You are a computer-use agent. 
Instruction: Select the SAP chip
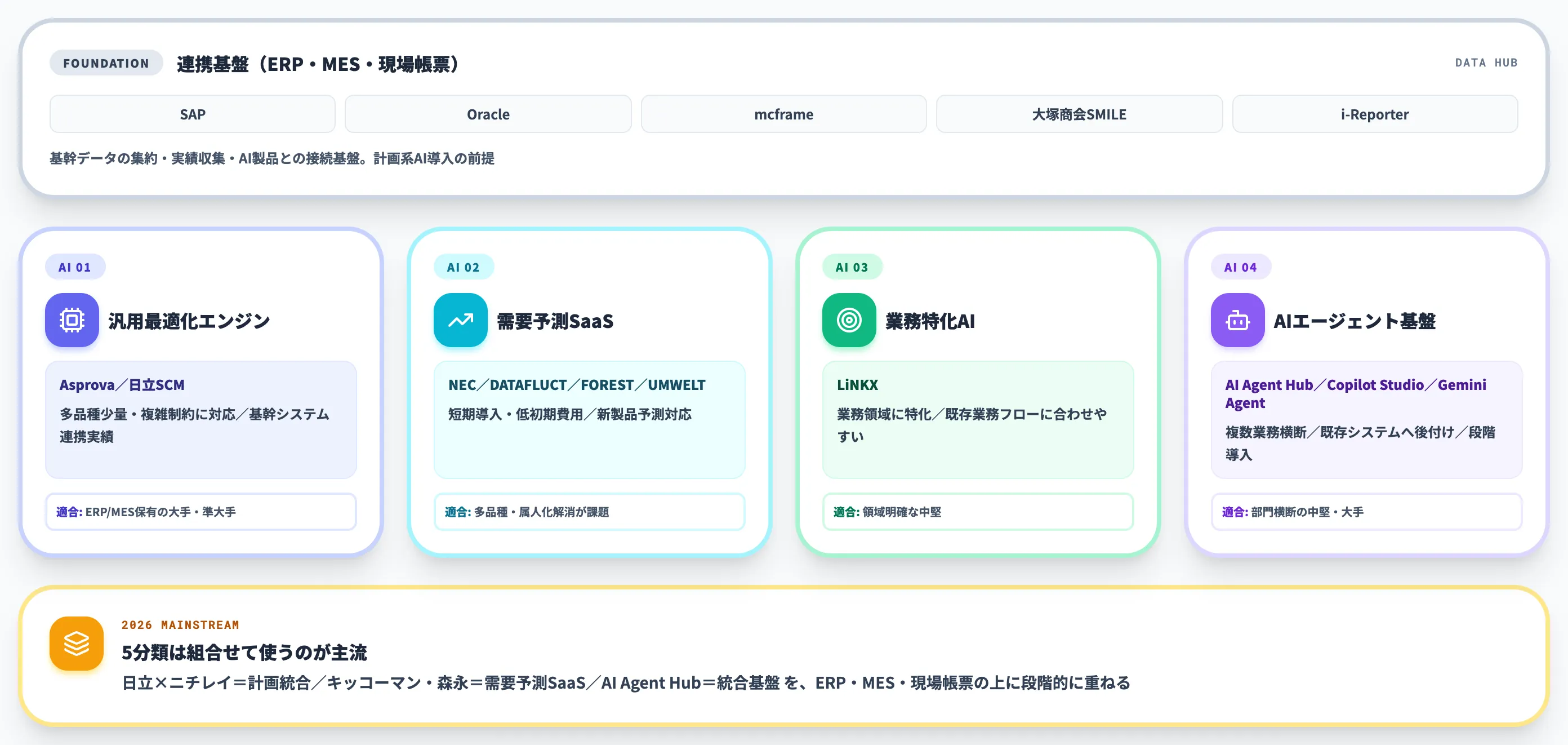click(x=193, y=114)
